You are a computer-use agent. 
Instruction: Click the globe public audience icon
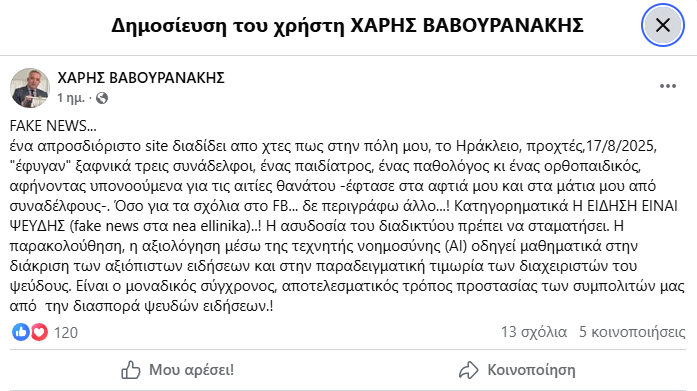tap(102, 98)
